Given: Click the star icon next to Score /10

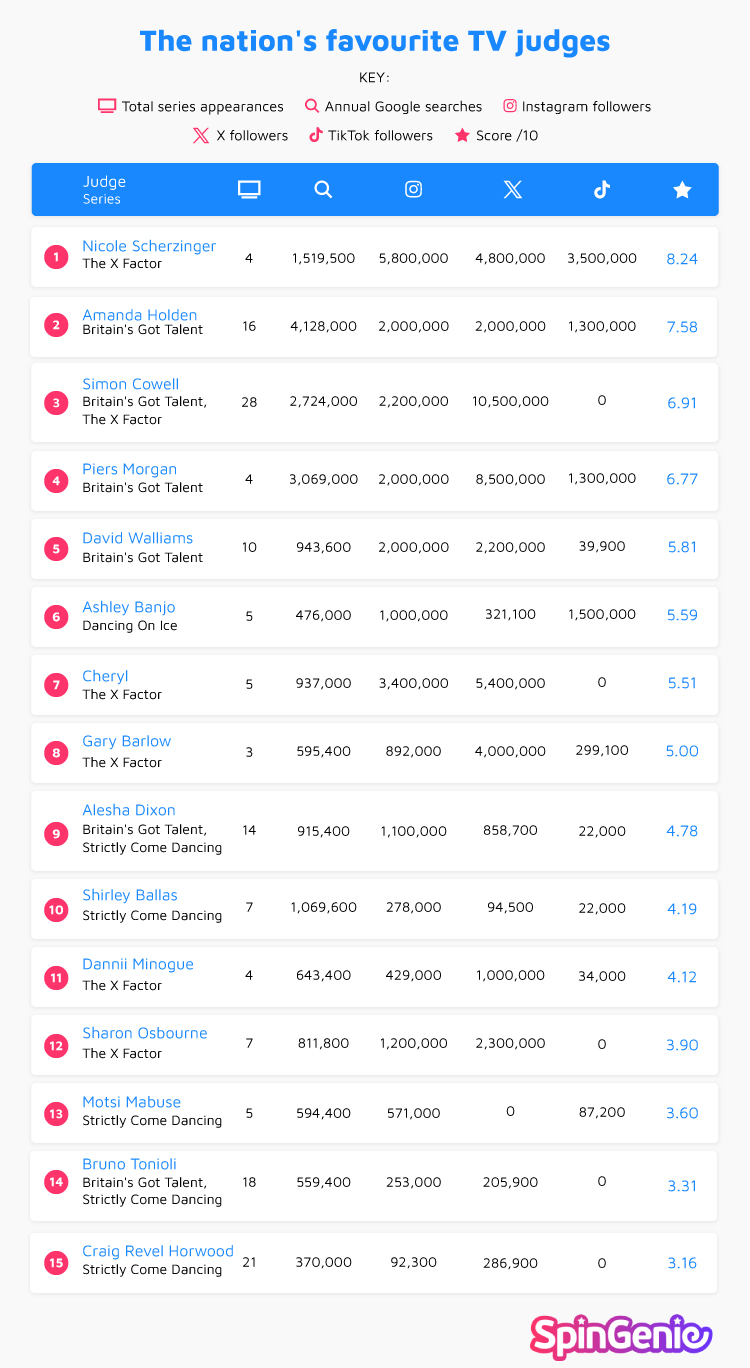Looking at the screenshot, I should coord(462,135).
